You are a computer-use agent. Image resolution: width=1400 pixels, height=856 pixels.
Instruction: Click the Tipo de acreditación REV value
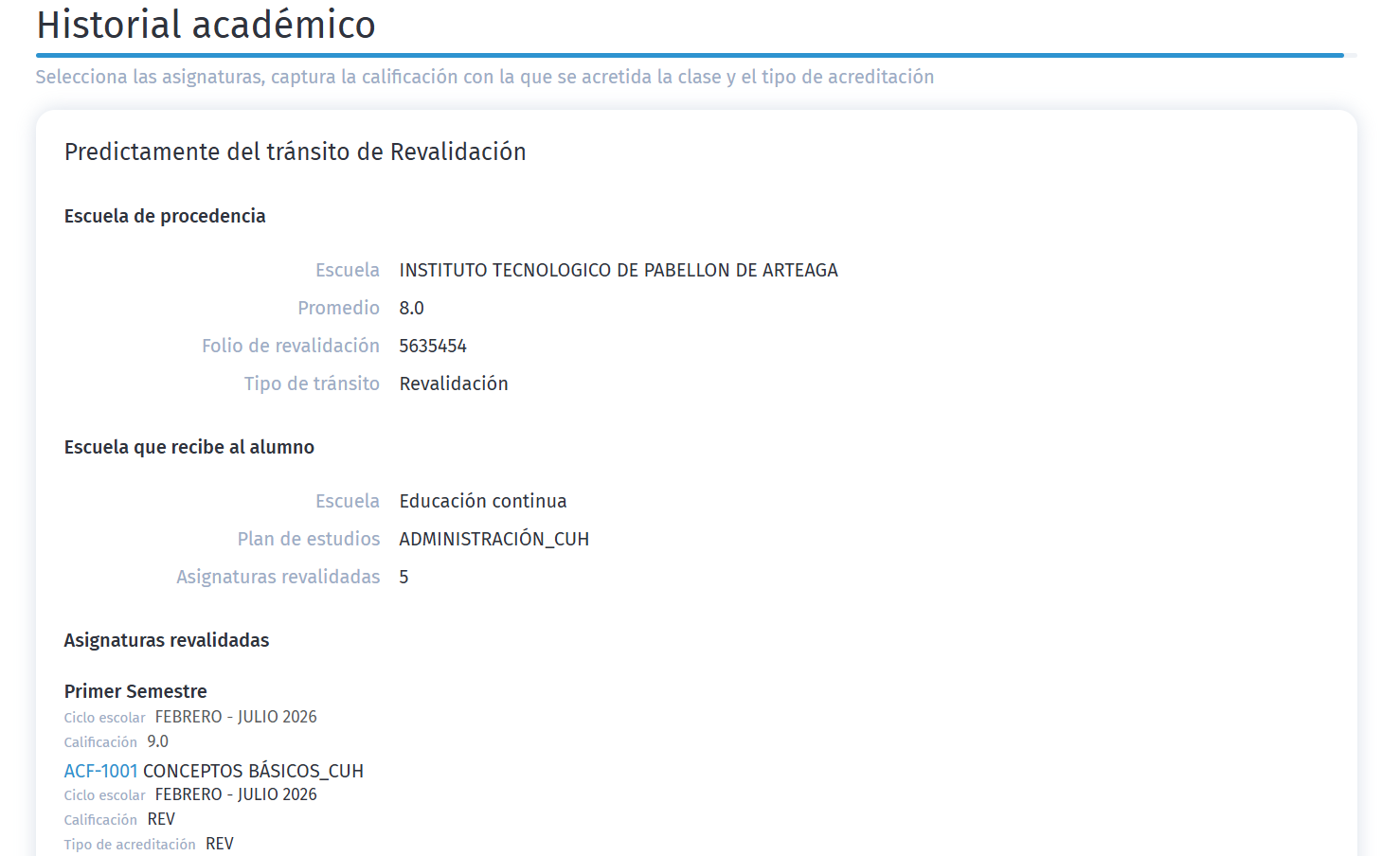point(219,843)
